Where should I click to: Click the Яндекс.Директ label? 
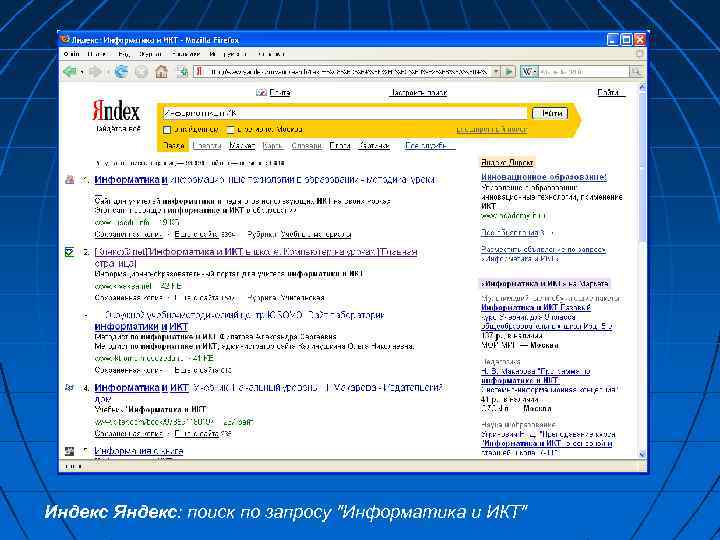tap(507, 162)
